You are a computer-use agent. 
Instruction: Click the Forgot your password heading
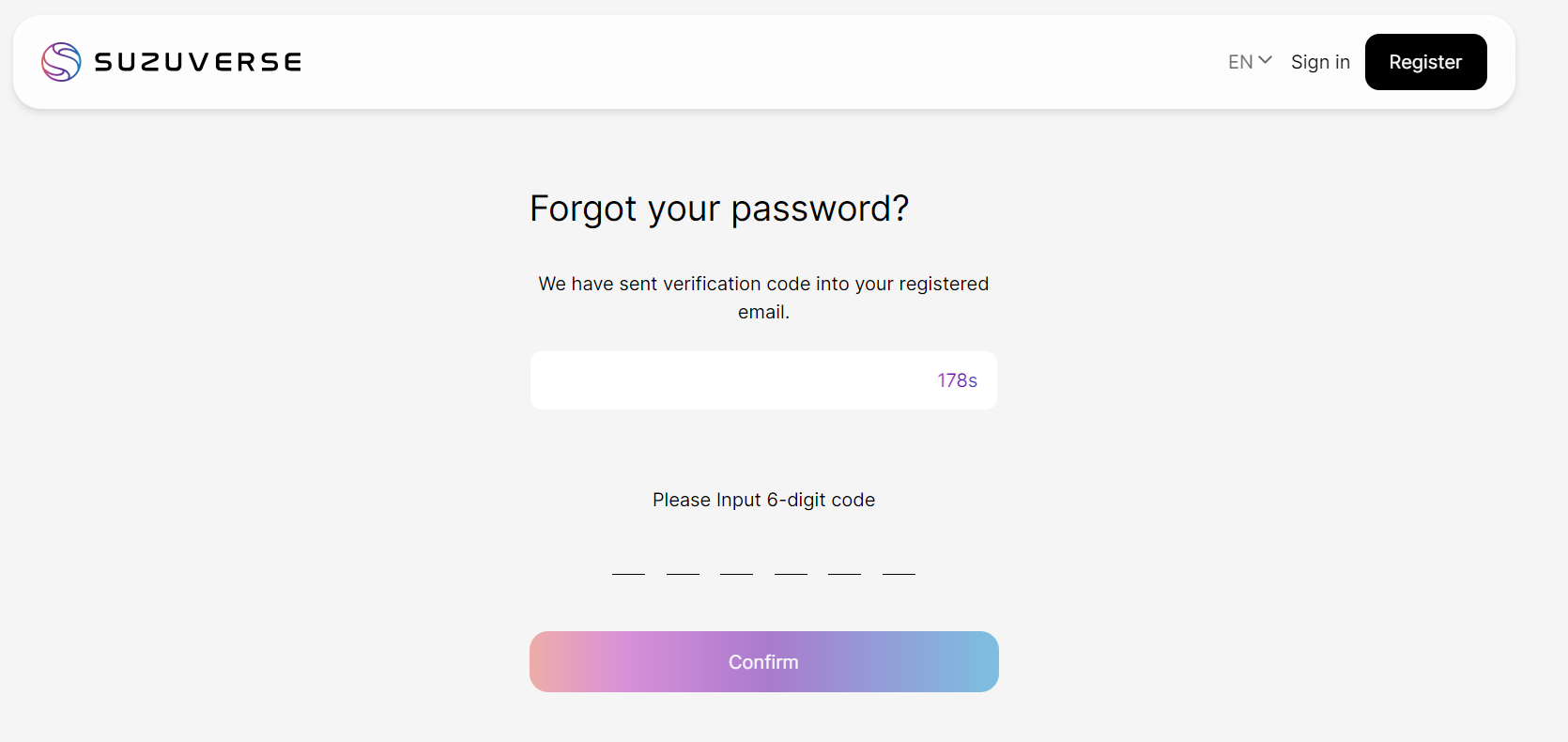[719, 209]
